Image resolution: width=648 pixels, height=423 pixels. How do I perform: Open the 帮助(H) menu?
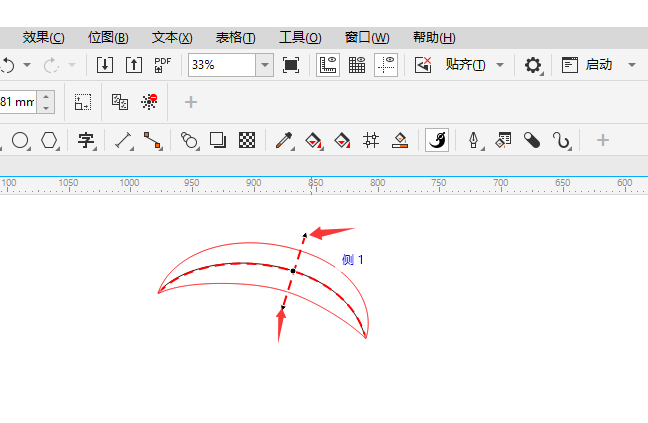coord(434,38)
